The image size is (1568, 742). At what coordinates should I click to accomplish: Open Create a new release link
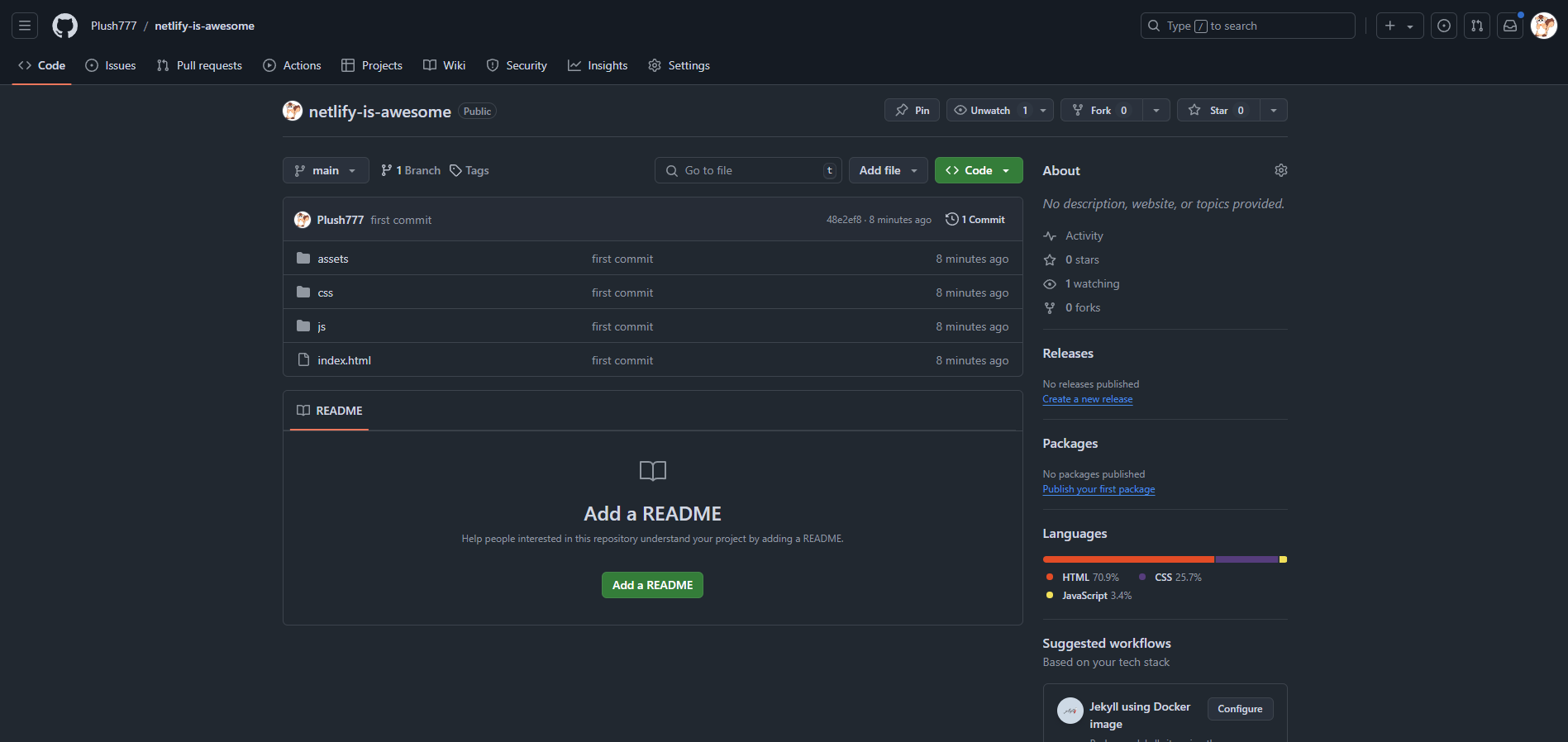click(1087, 399)
